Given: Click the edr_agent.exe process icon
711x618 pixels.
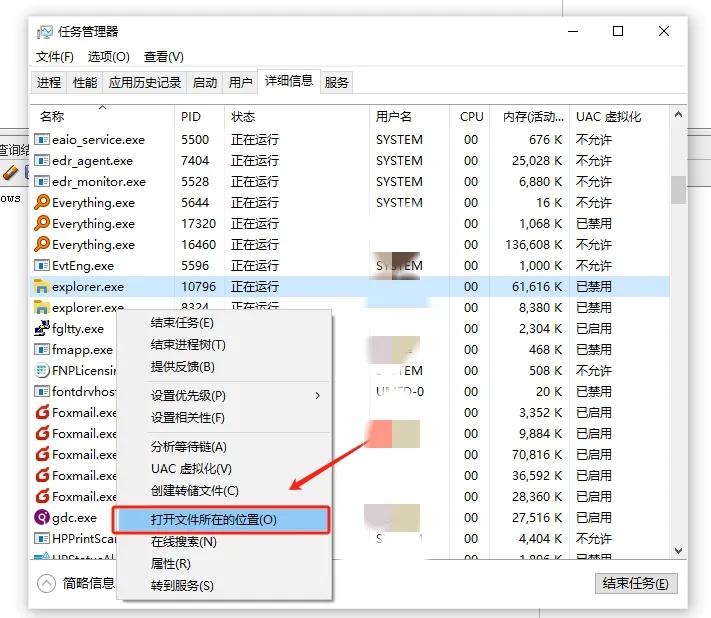Looking at the screenshot, I should tap(42, 161).
